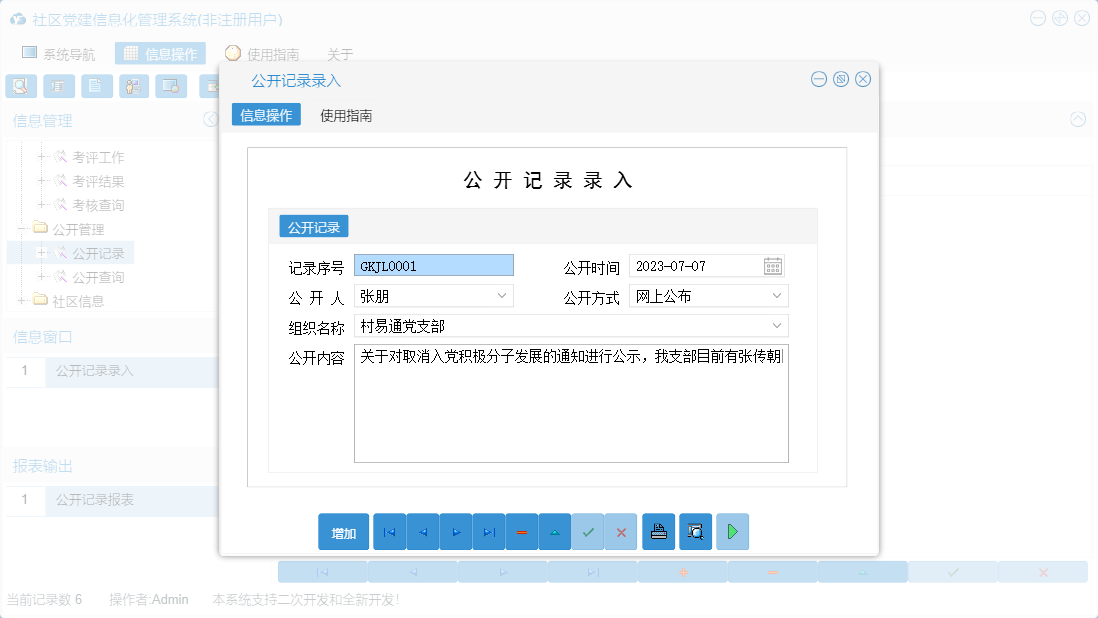1098x618 pixels.
Task: Click inside the 记录序号 input field
Action: click(433, 265)
